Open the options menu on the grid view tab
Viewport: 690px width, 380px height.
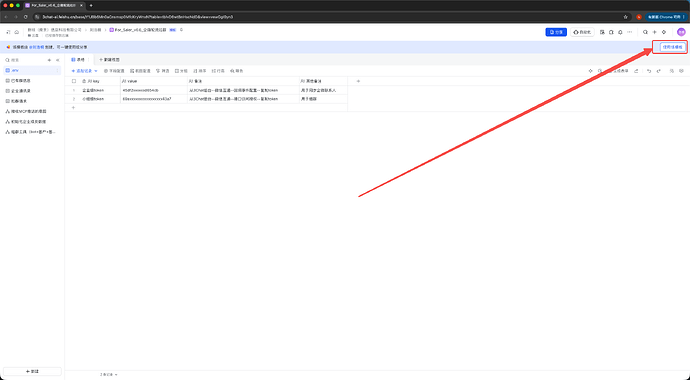89,59
